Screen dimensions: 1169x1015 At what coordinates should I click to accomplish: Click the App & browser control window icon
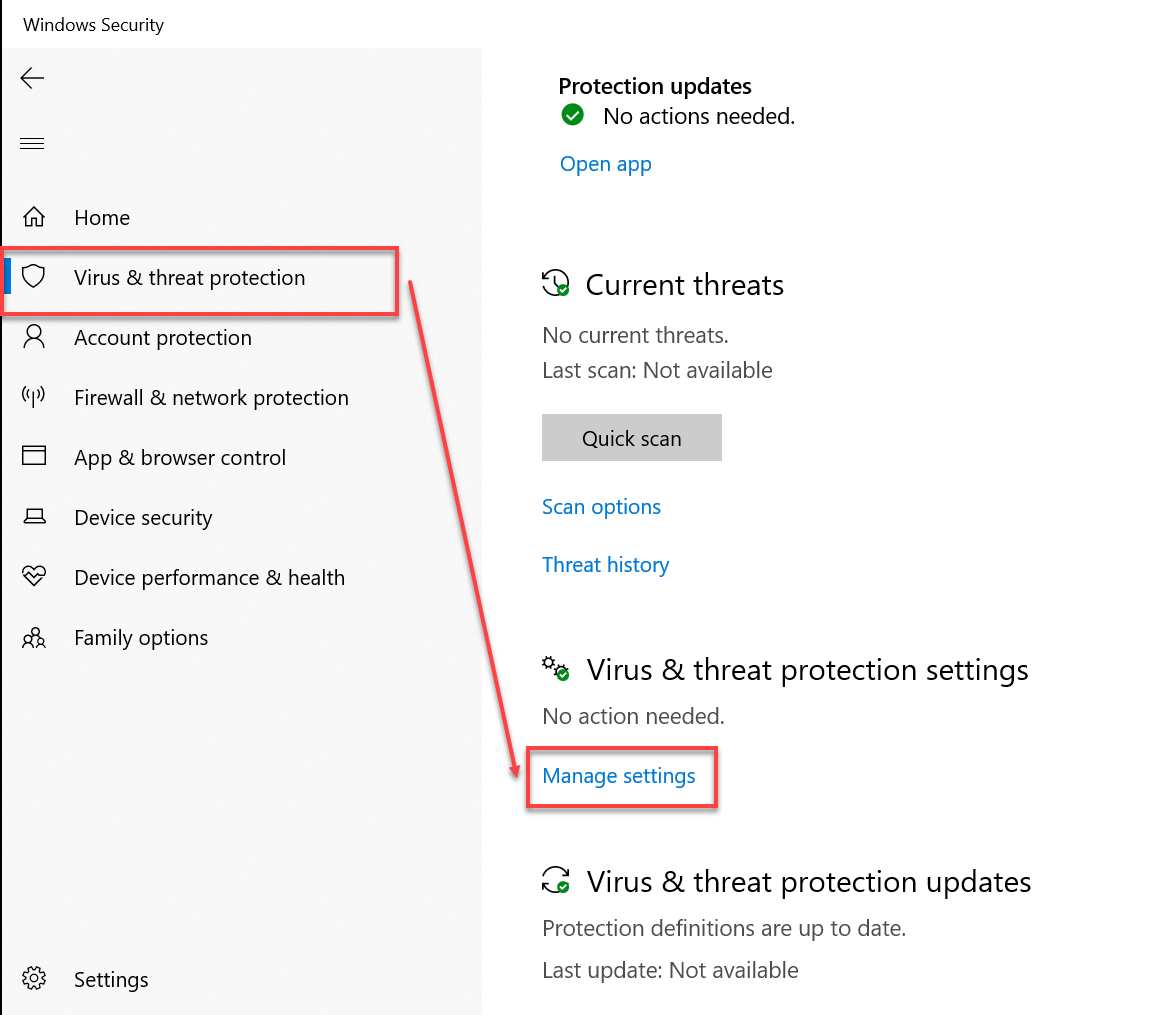[34, 456]
